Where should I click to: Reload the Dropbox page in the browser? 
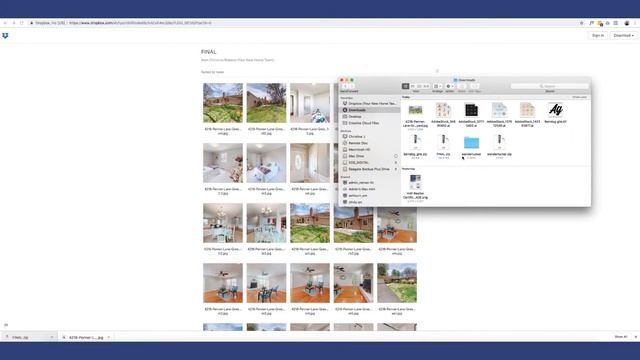22,23
